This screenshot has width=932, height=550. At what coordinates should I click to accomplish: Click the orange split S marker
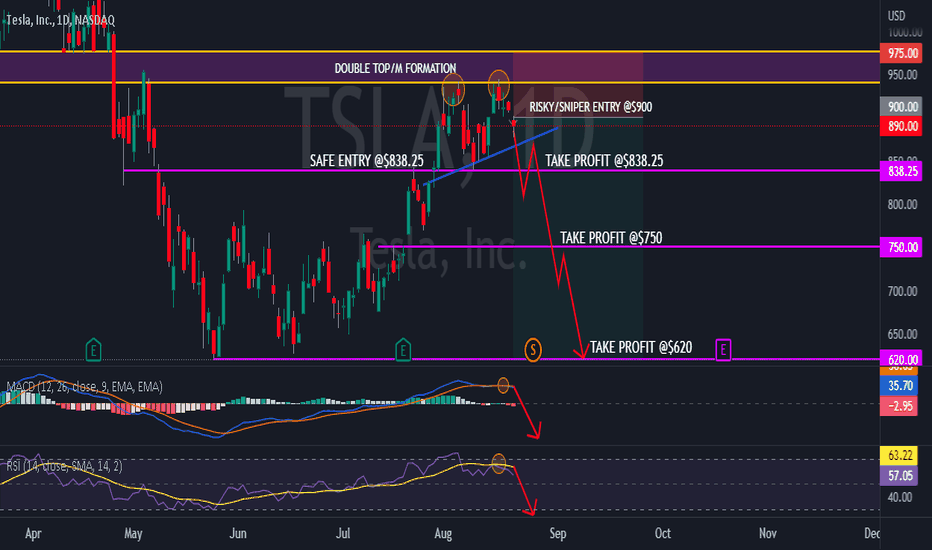tap(533, 350)
